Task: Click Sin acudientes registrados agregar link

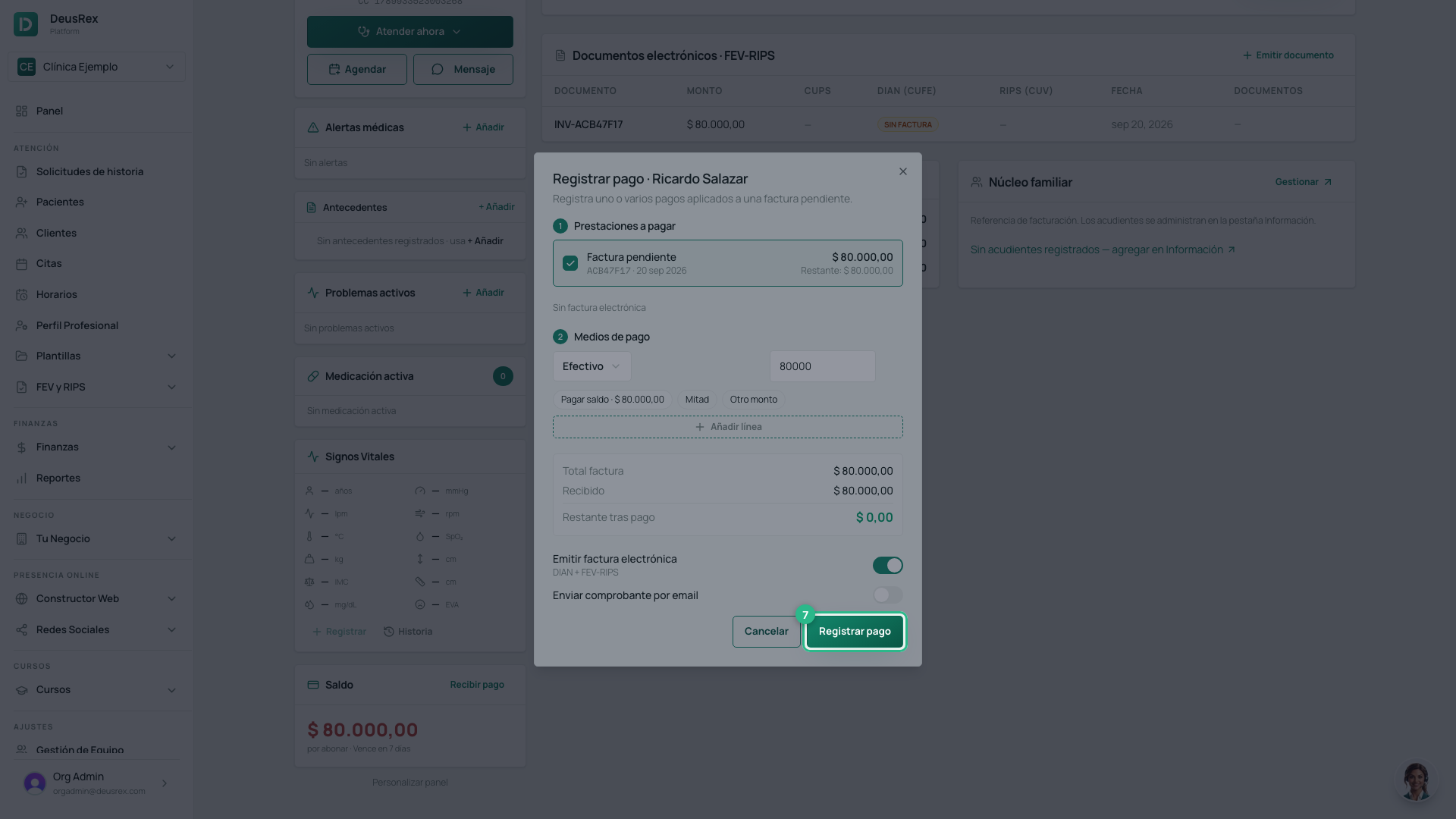Action: tap(1103, 249)
